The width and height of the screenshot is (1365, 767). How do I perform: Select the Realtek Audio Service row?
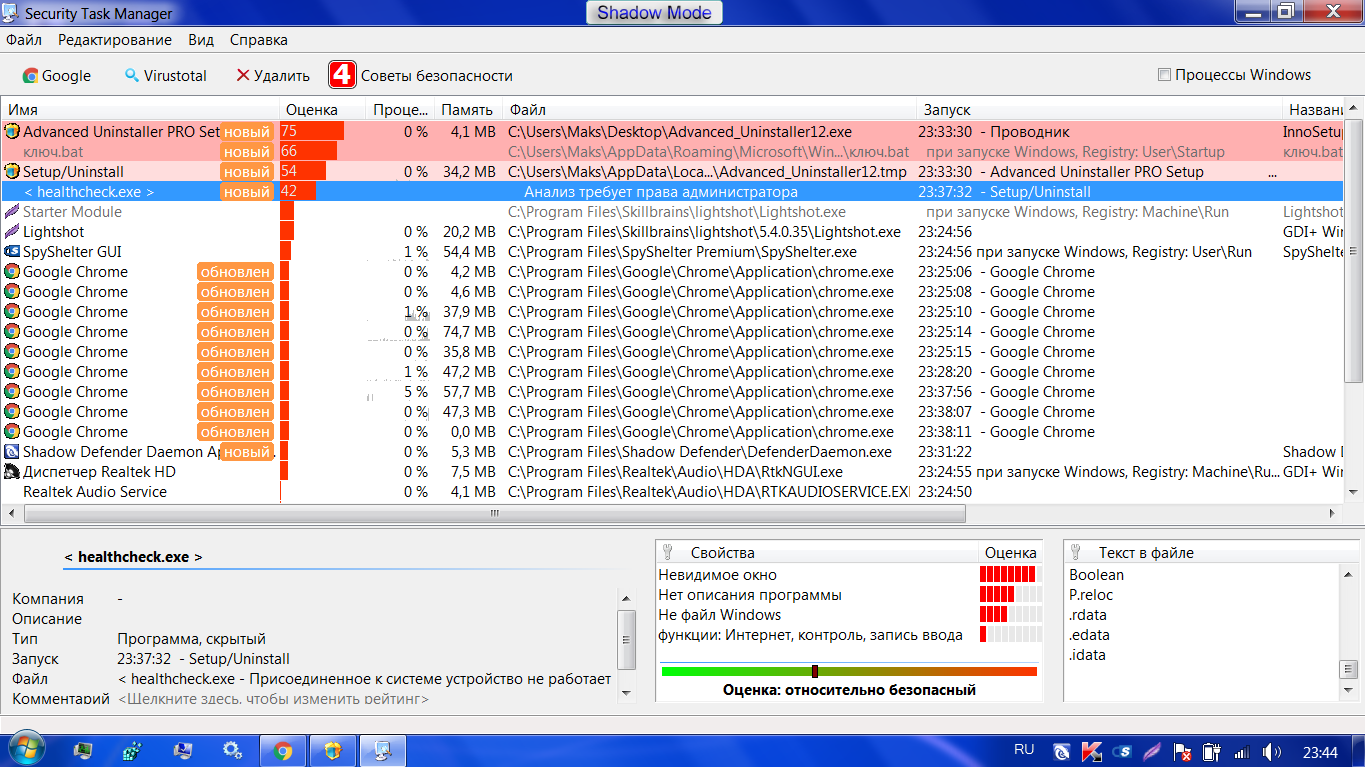tap(672, 492)
